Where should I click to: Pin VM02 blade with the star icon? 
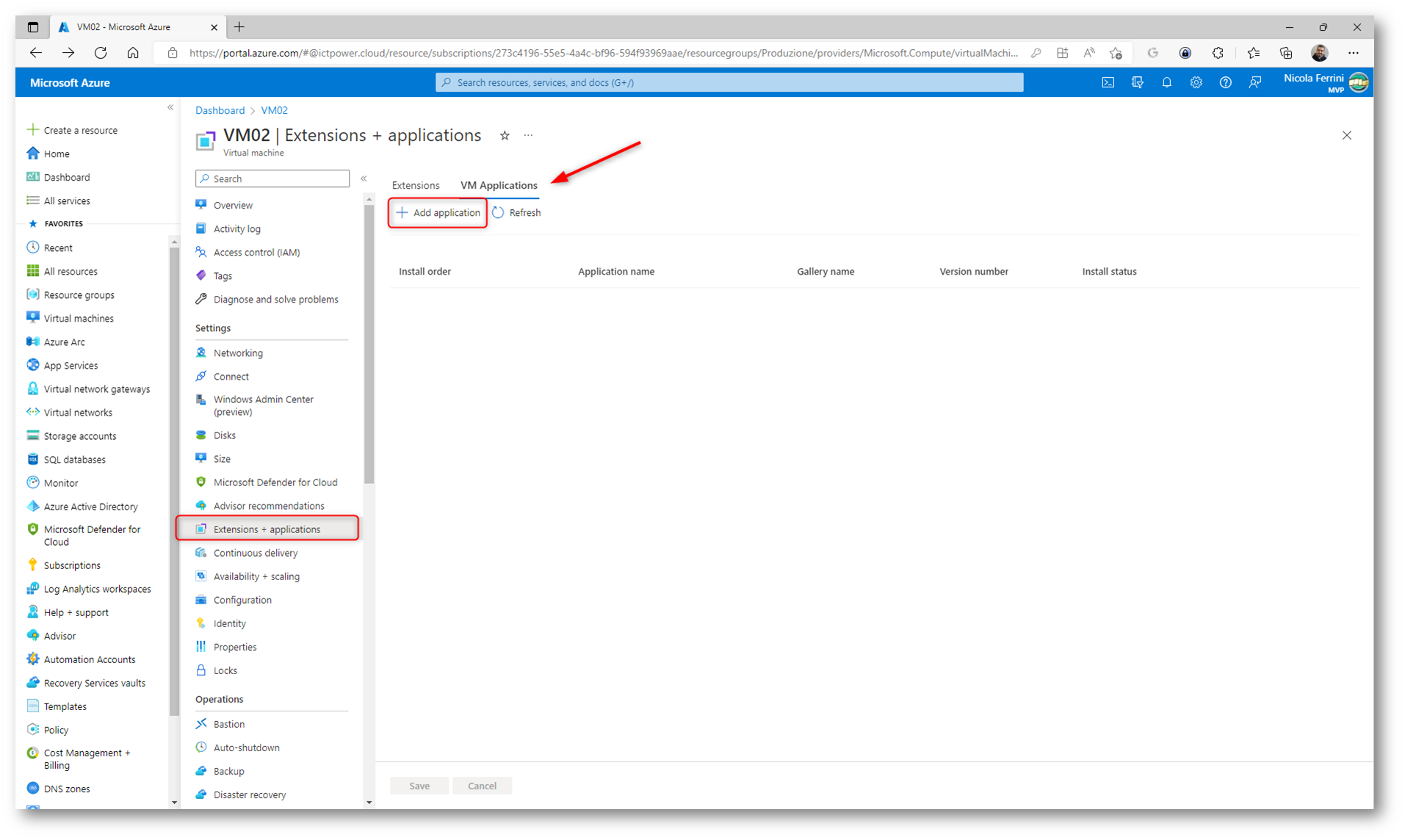coord(505,135)
